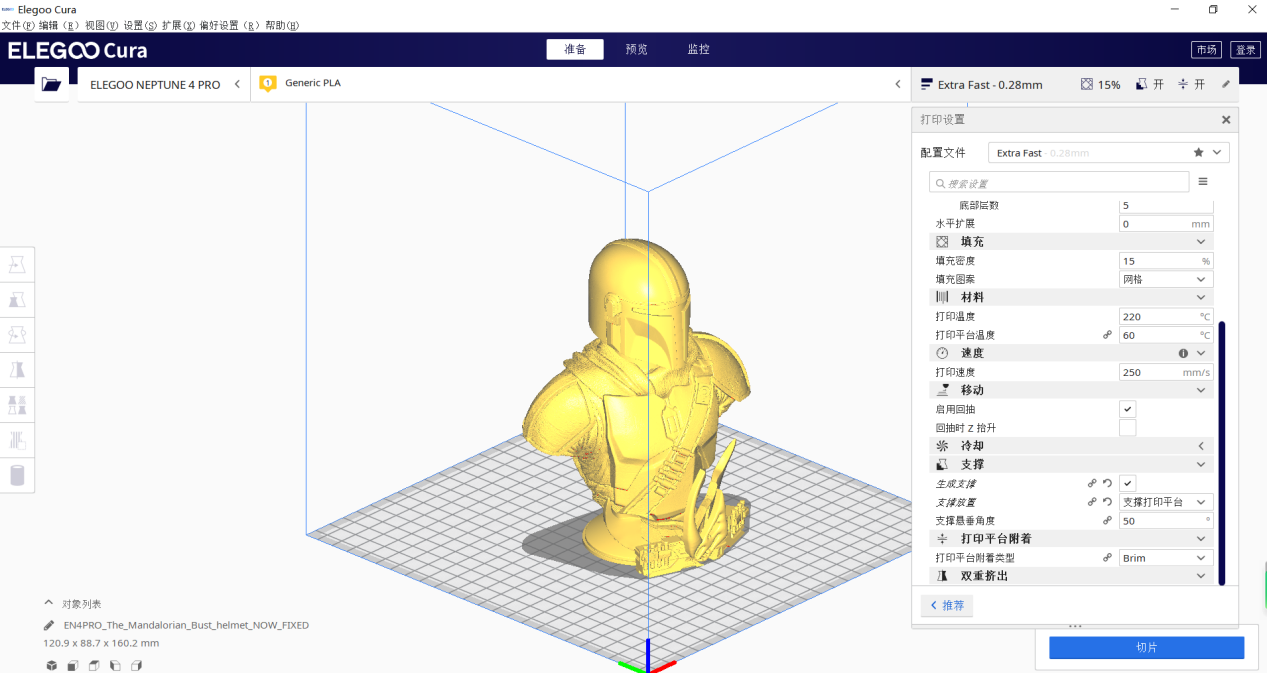
Task: Go back to 推荐 recommended settings
Action: (946, 605)
